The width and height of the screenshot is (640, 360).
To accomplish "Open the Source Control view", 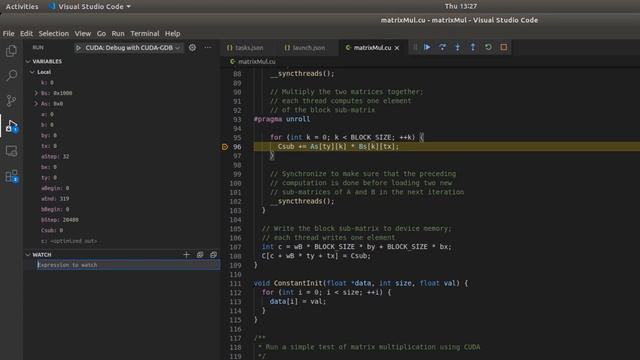I will coord(11,101).
